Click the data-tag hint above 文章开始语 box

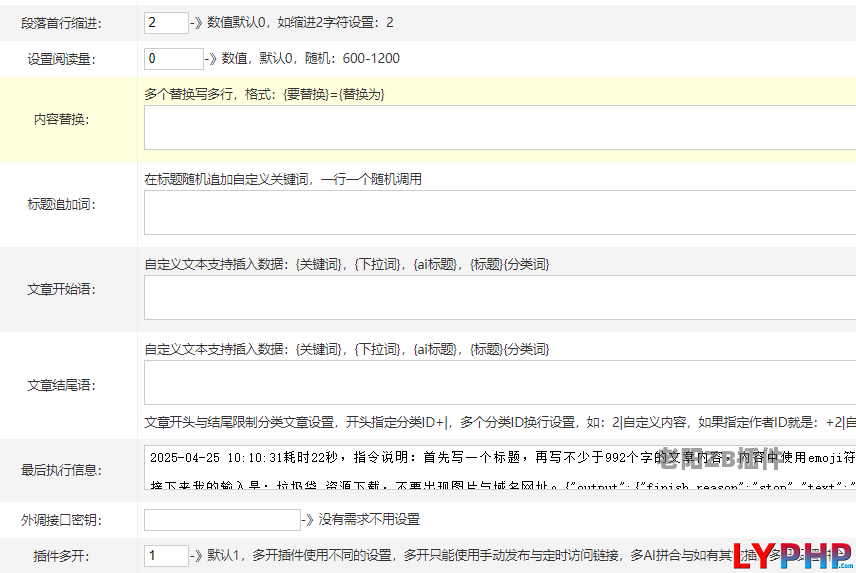pos(347,265)
